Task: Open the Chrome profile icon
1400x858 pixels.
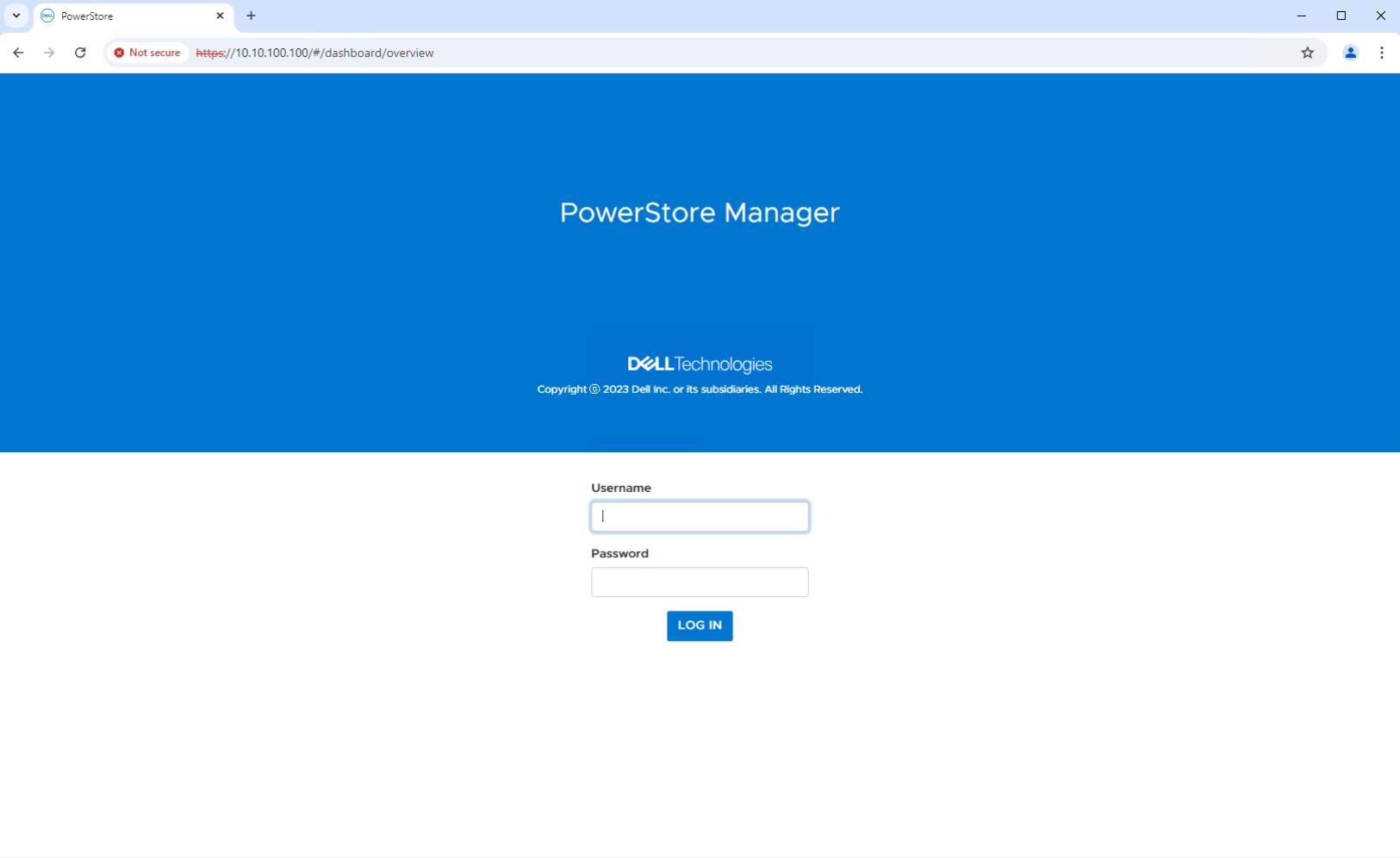Action: click(1350, 53)
